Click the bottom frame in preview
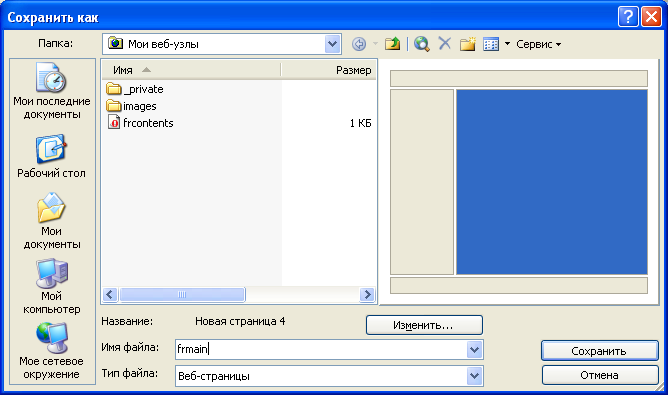668x395 pixels. point(519,285)
